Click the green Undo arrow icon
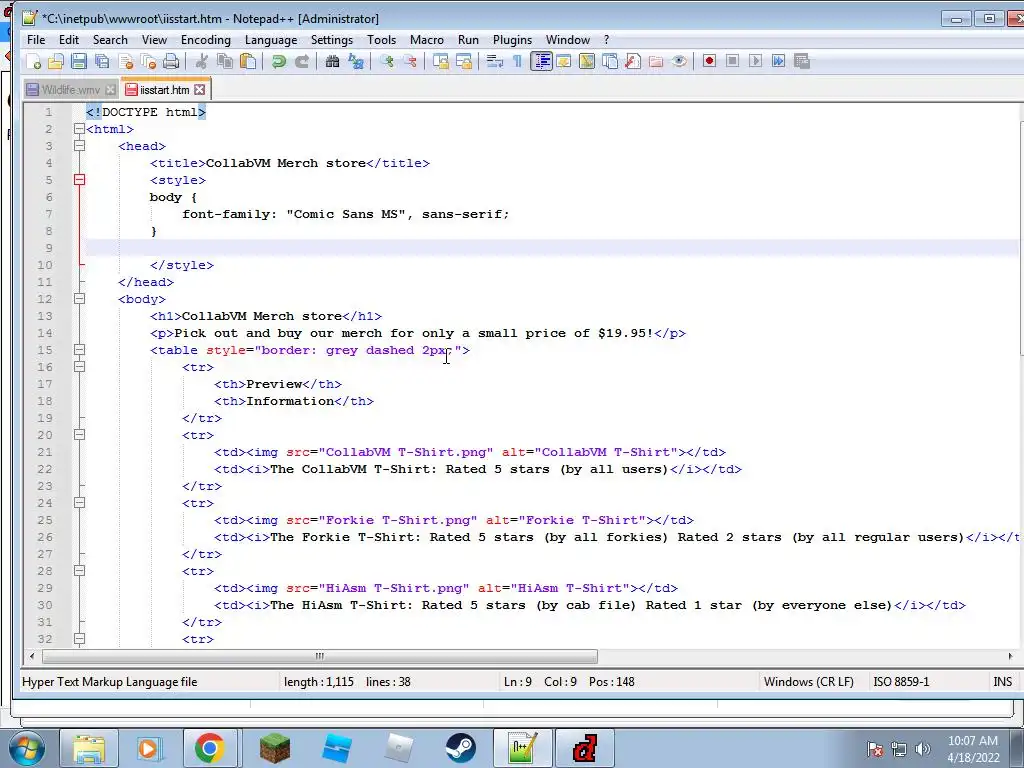Viewport: 1024px width, 768px height. pos(279,61)
